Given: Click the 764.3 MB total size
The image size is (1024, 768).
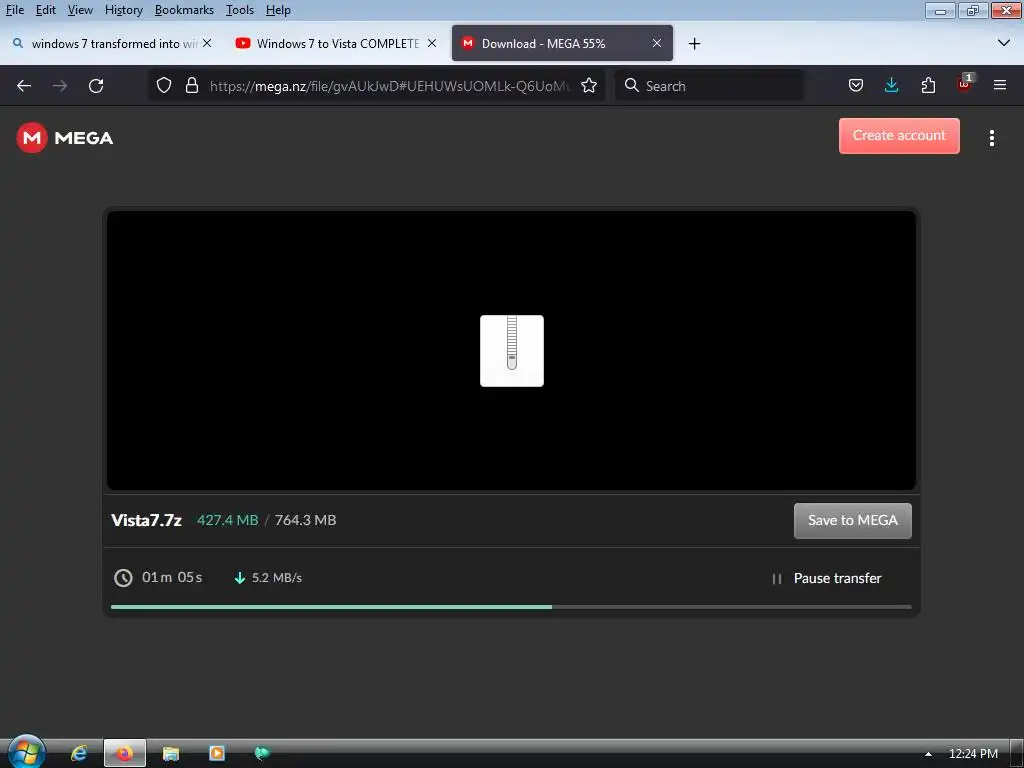Looking at the screenshot, I should [306, 520].
